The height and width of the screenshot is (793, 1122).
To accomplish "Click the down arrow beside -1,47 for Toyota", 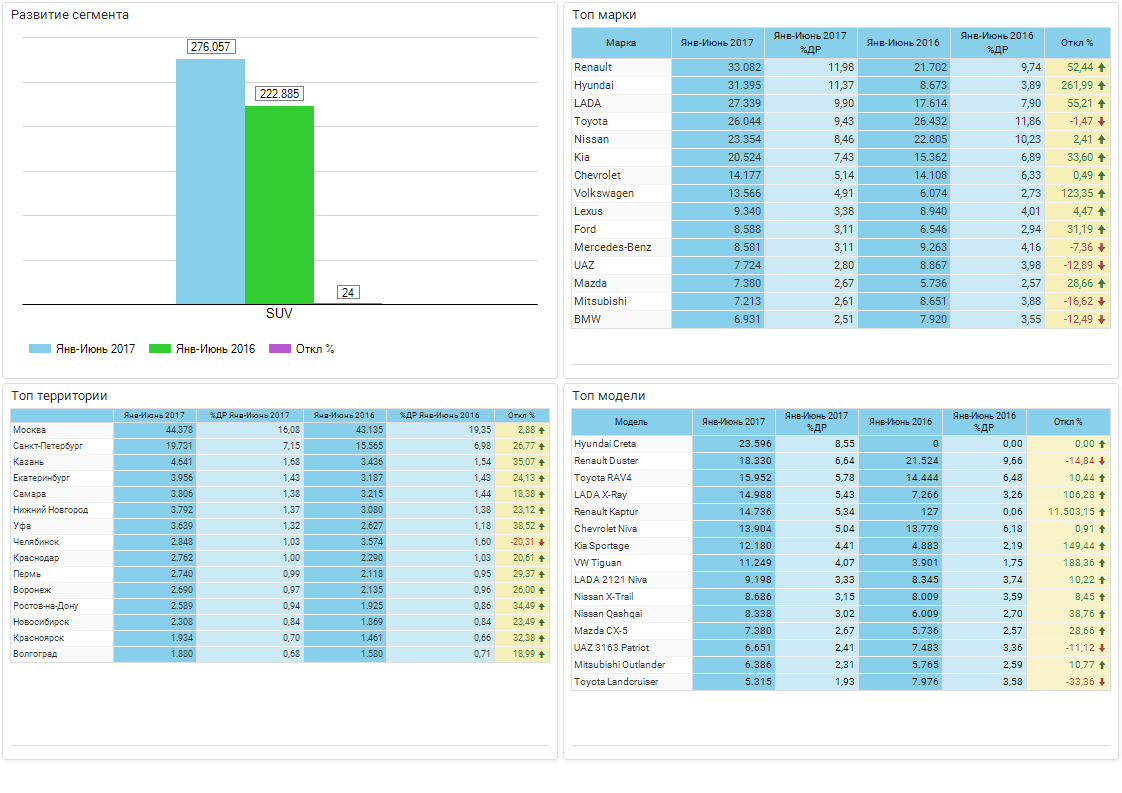I will tap(1101, 122).
